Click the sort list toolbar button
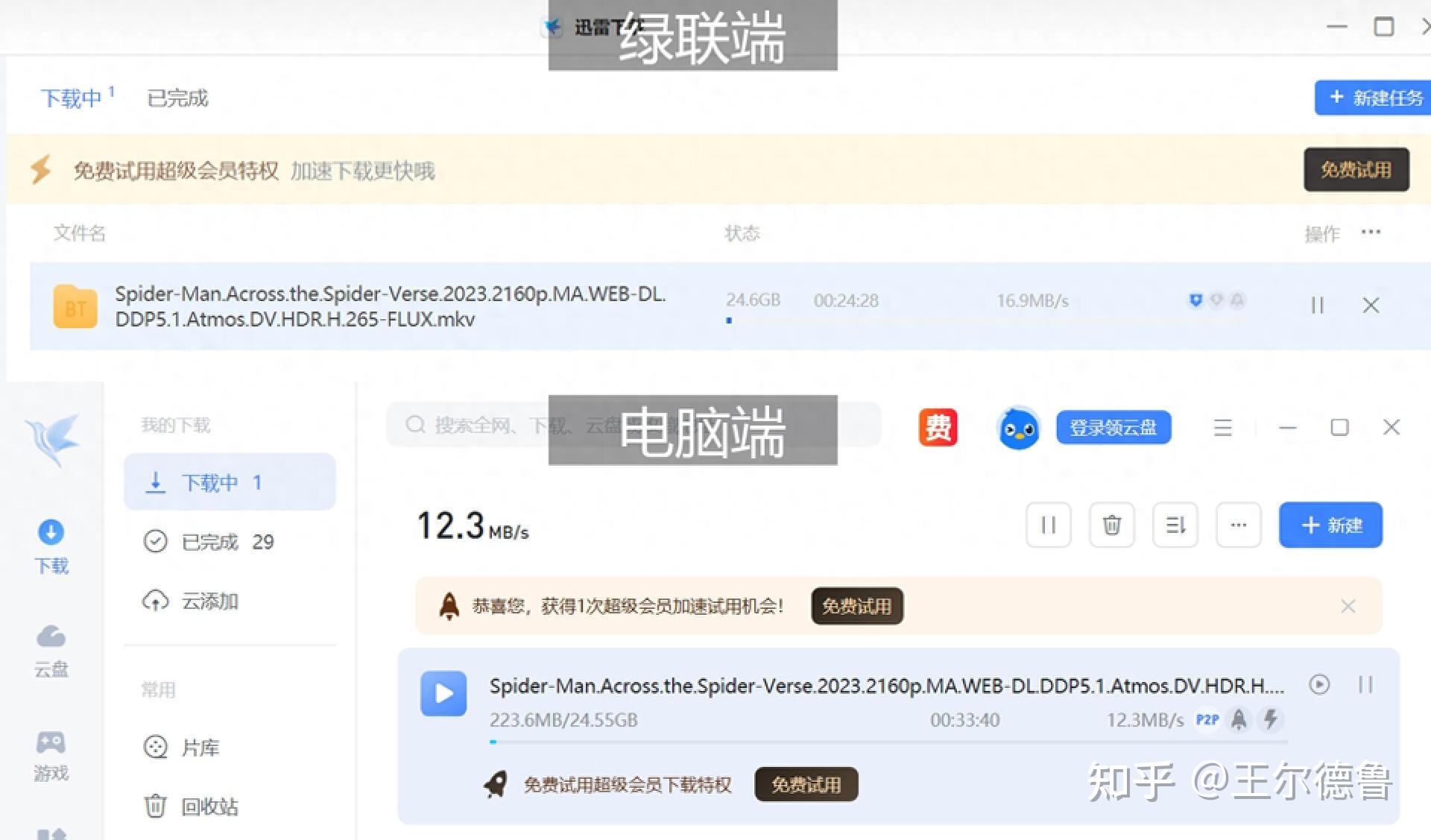Viewport: 1431px width, 840px height. 1175,525
